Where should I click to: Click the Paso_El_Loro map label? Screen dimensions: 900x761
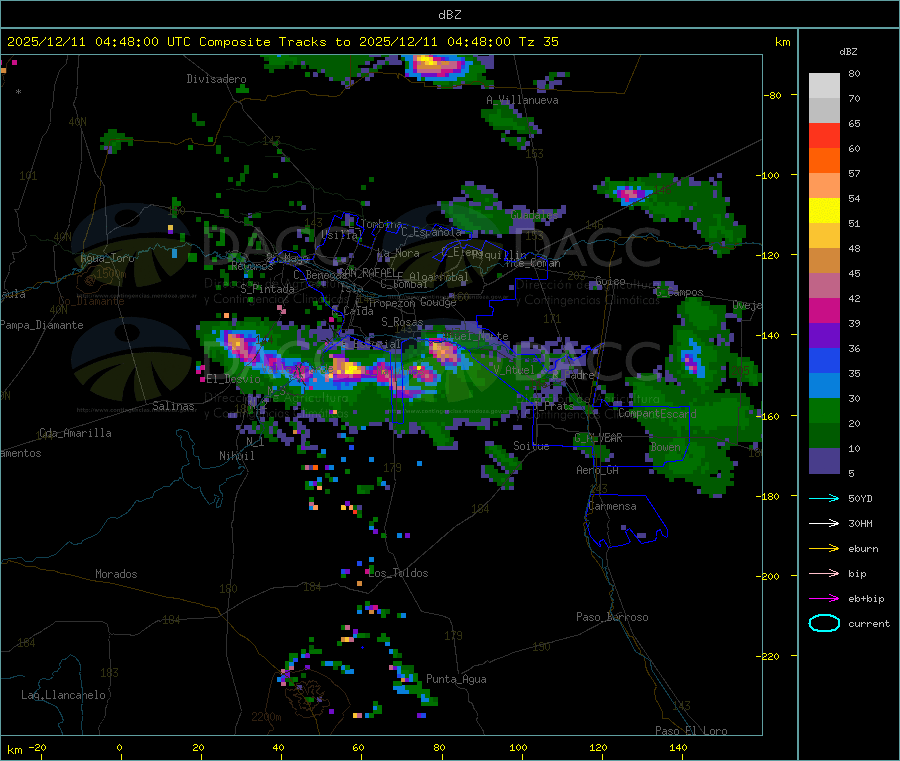pos(691,731)
